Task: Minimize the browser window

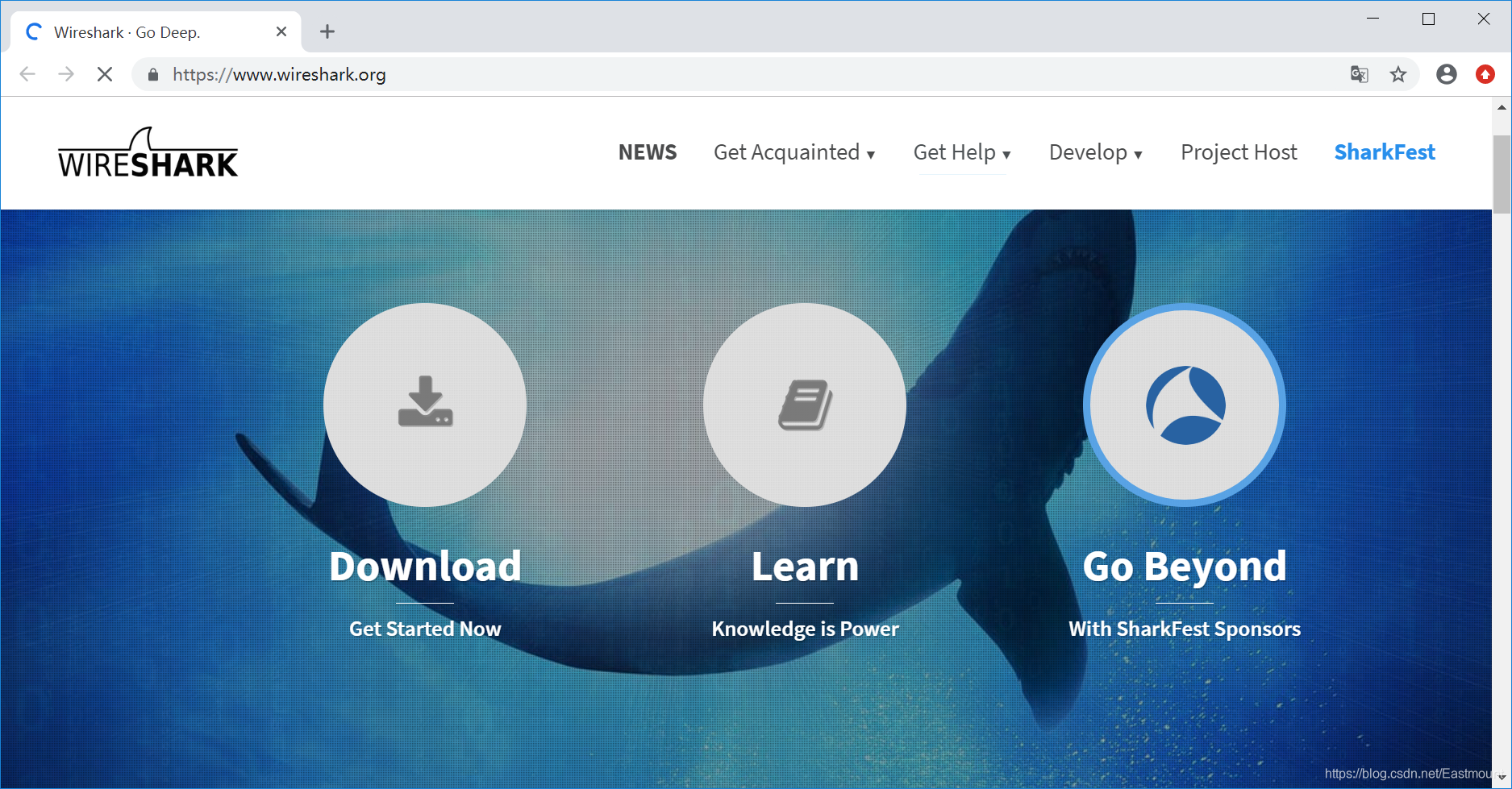Action: [x=1373, y=19]
